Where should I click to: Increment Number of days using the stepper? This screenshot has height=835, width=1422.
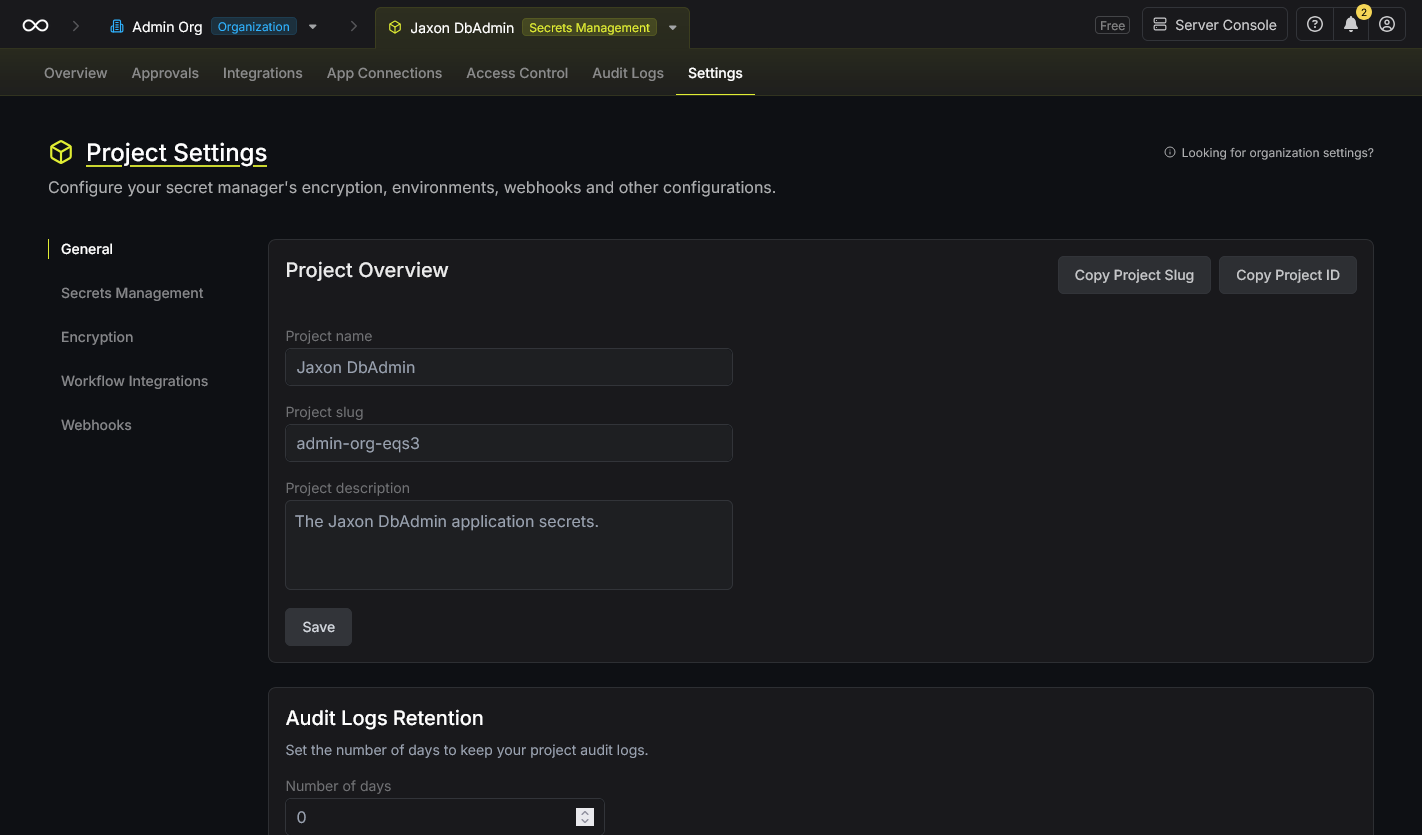pyautogui.click(x=584, y=812)
